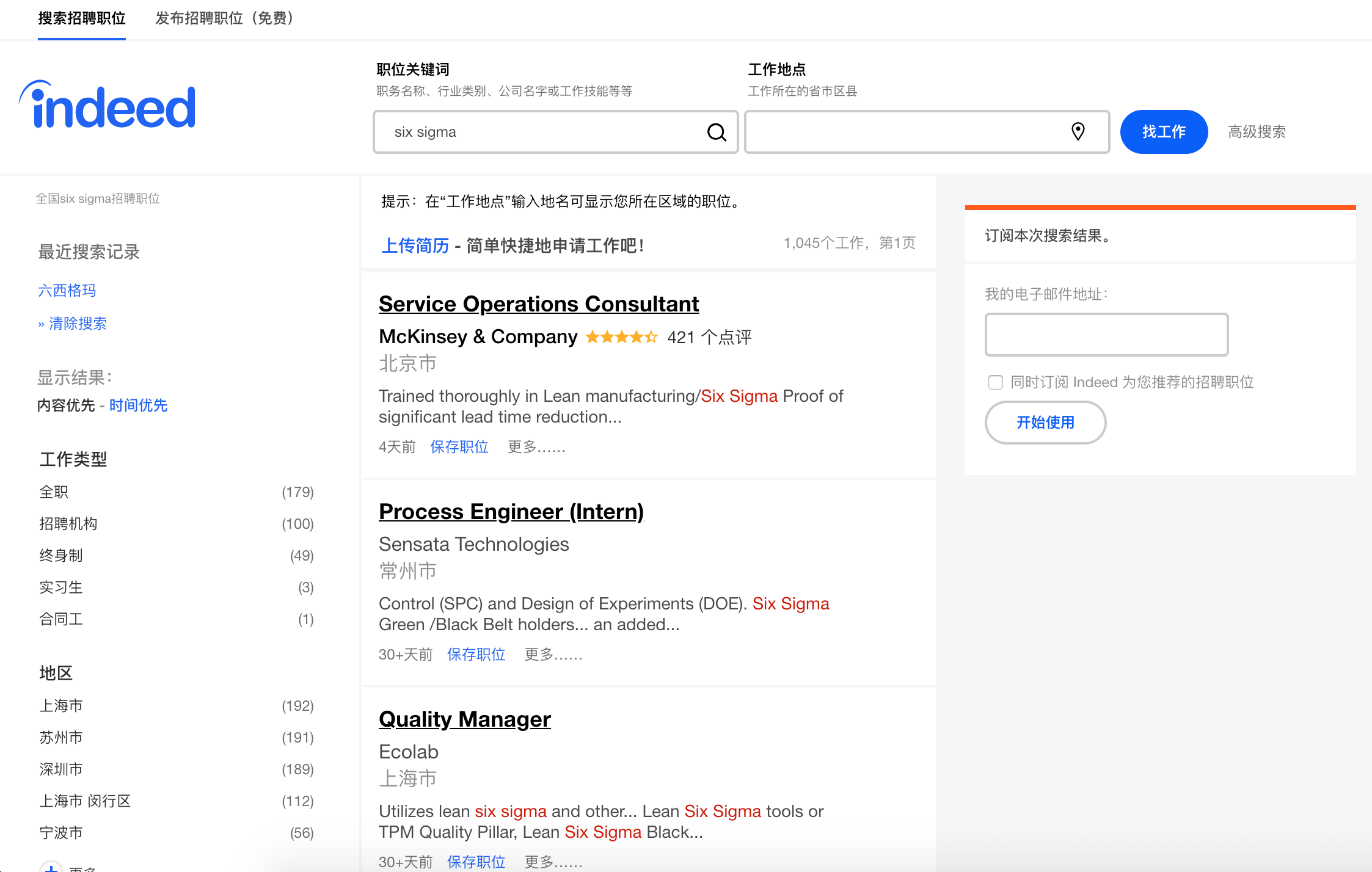Save the Service Operations Consultant job
This screenshot has width=1372, height=872.
pyautogui.click(x=459, y=447)
